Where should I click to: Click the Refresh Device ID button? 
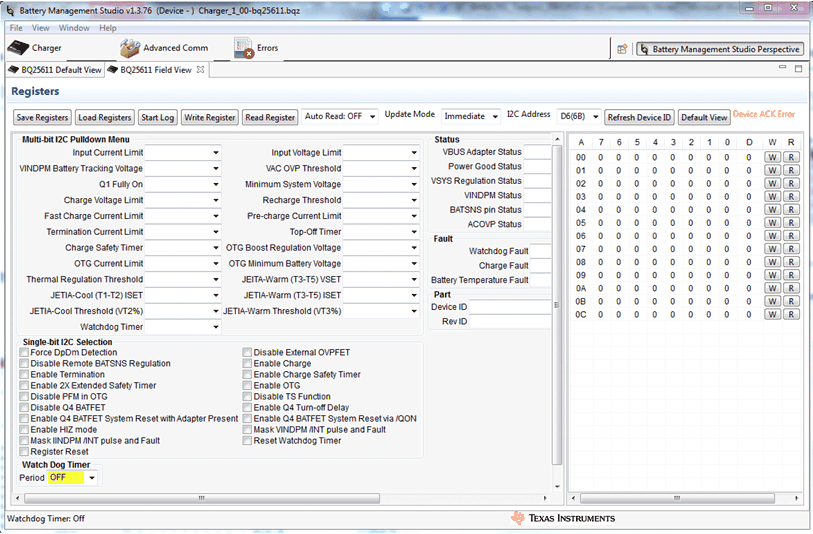[x=639, y=117]
